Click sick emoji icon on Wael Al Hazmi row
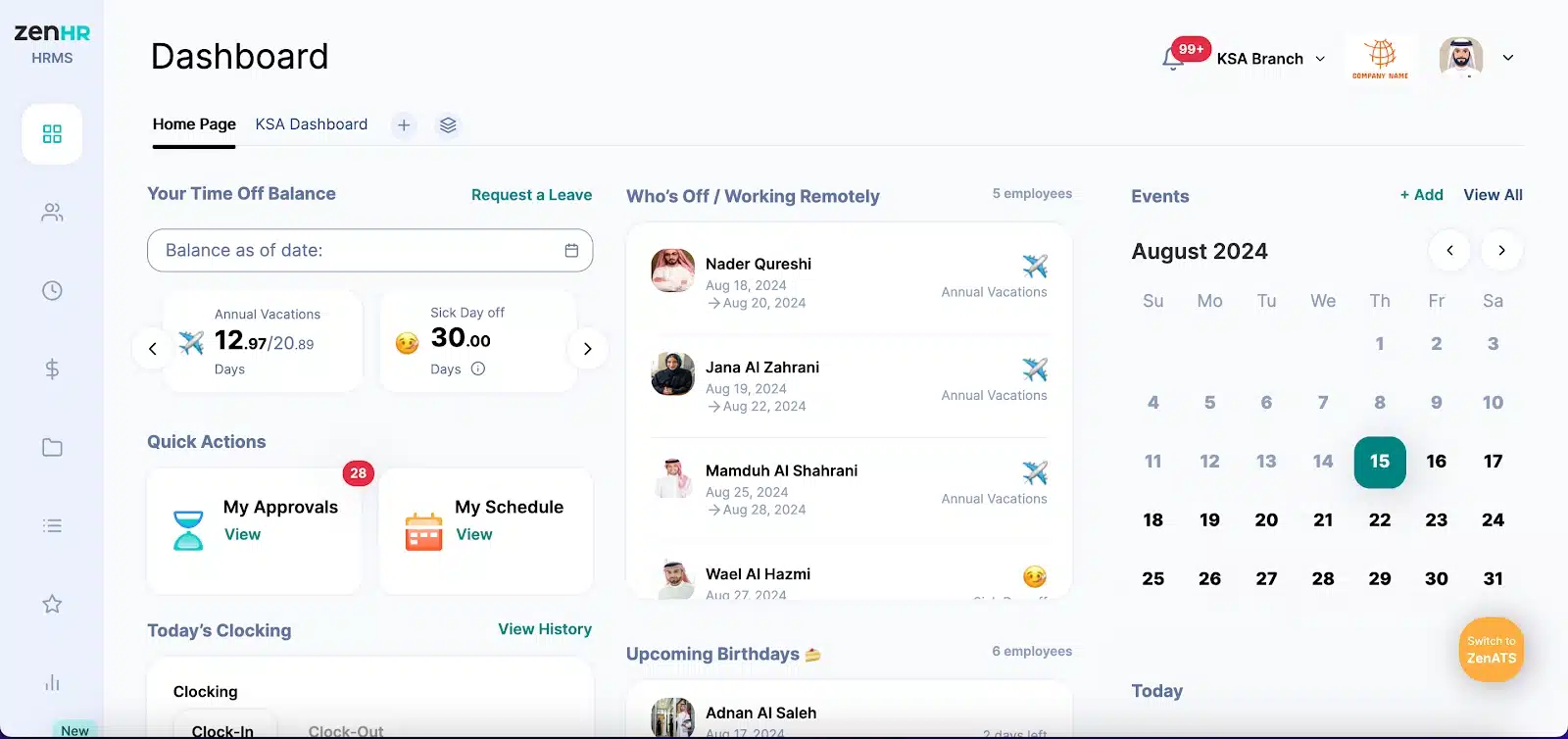 click(1035, 576)
